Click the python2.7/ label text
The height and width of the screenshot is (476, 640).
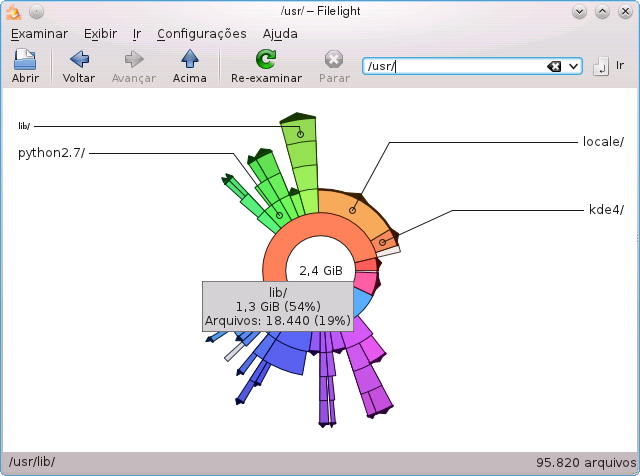[51, 153]
